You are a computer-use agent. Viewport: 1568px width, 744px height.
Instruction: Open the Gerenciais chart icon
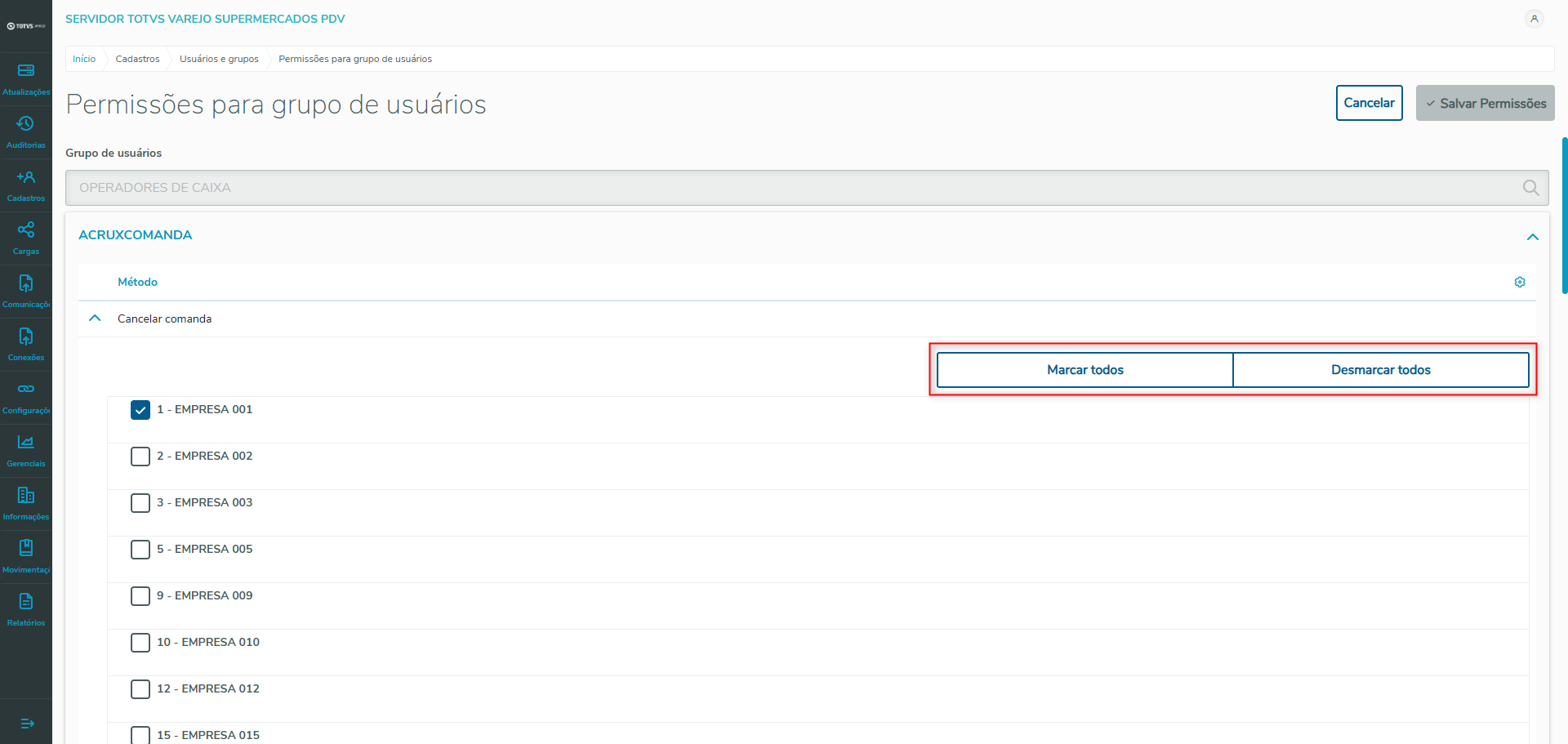pos(26,443)
